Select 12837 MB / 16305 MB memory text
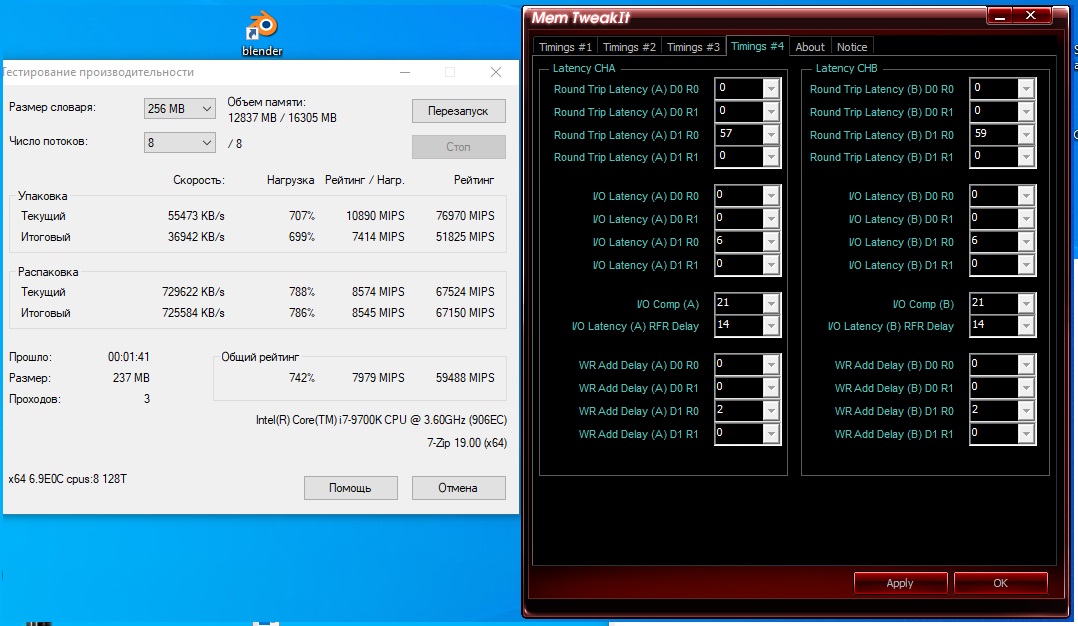This screenshot has width=1078, height=626. pos(283,118)
